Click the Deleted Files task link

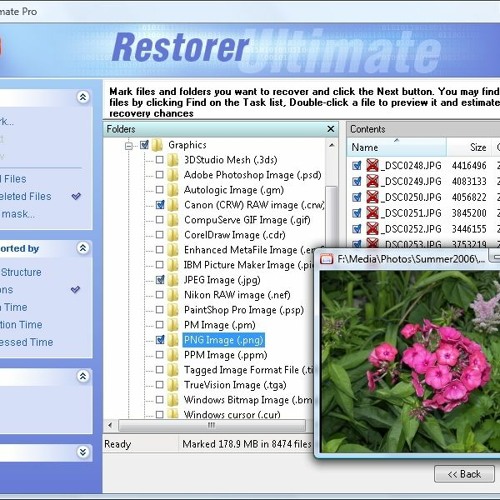[25, 196]
